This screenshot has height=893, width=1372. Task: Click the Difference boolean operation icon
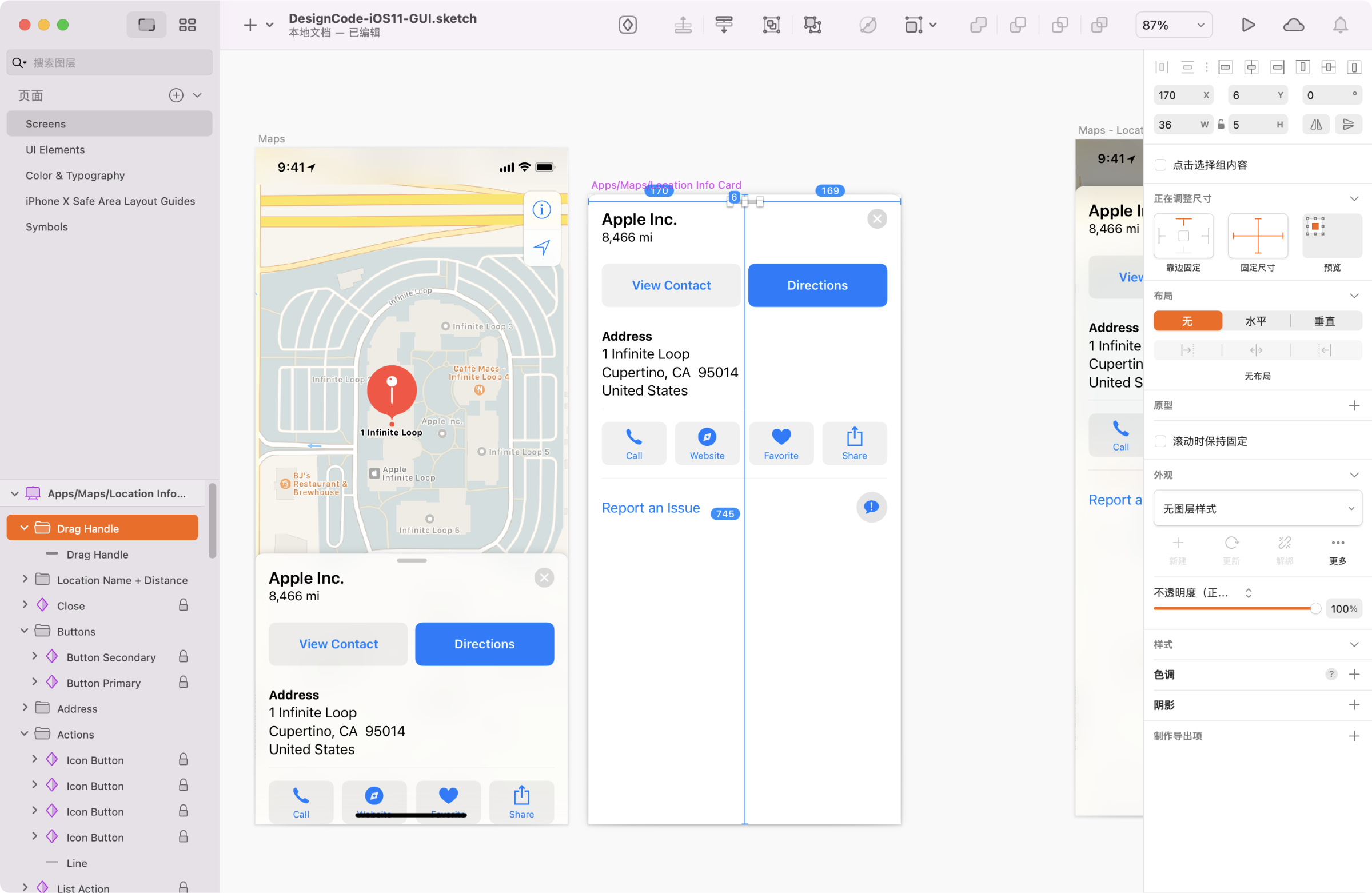pyautogui.click(x=1099, y=25)
